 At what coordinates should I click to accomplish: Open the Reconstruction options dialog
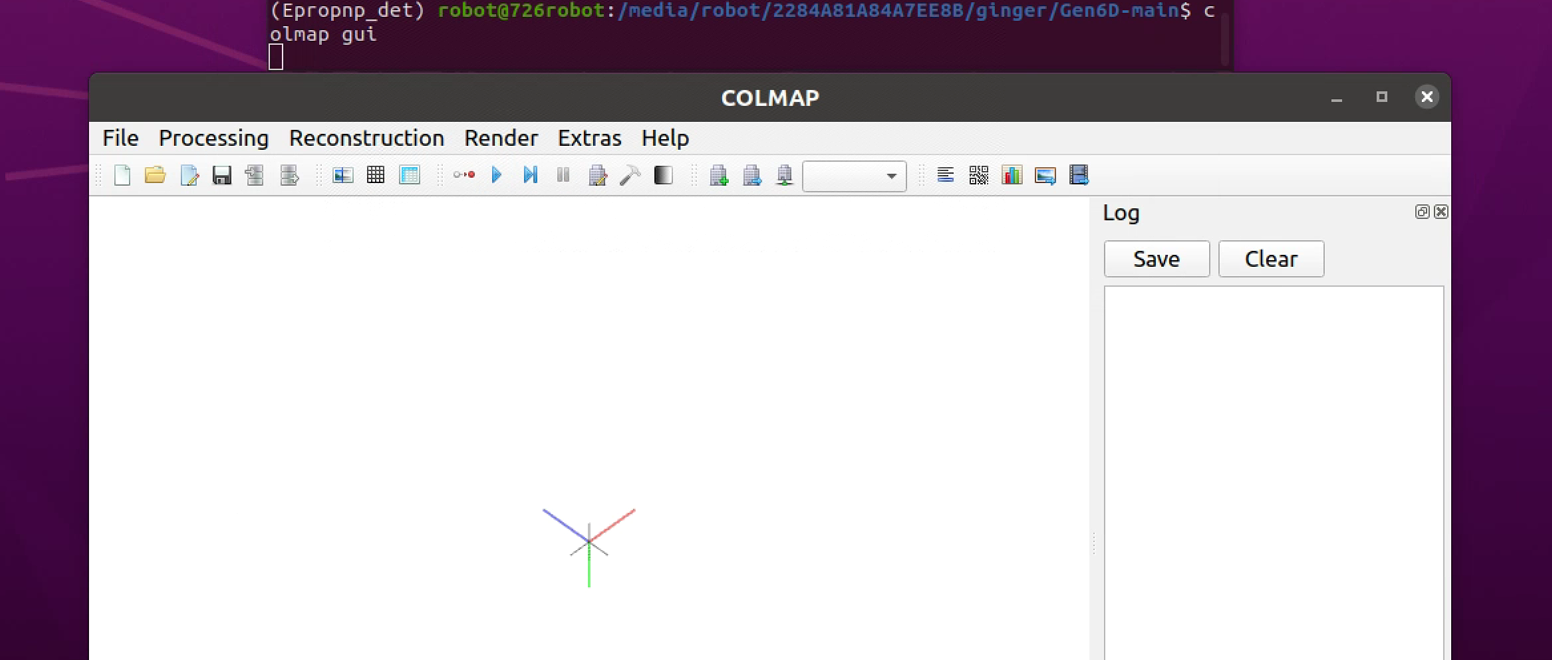pos(597,175)
